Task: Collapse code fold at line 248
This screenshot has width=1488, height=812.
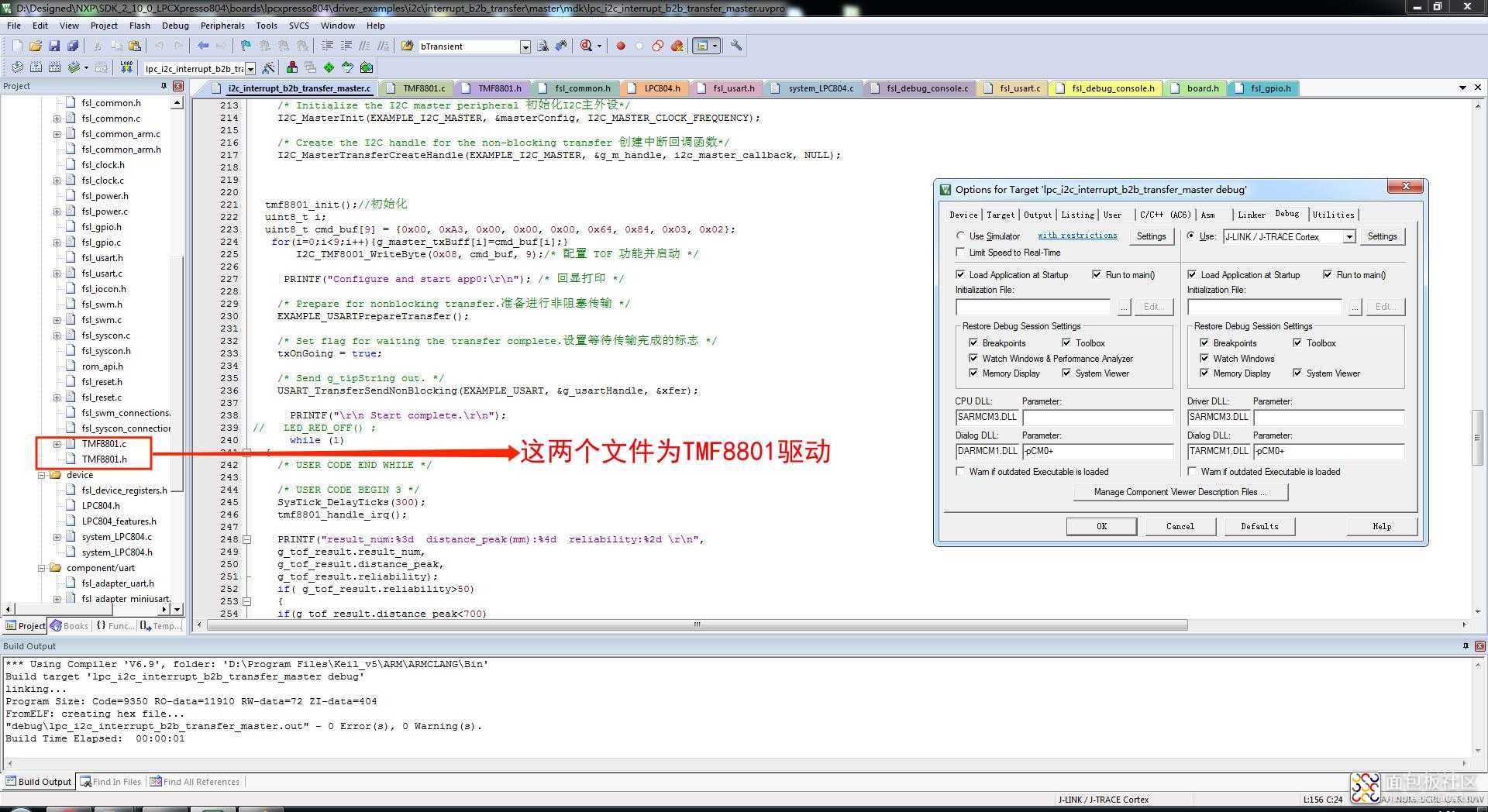Action: [x=247, y=539]
